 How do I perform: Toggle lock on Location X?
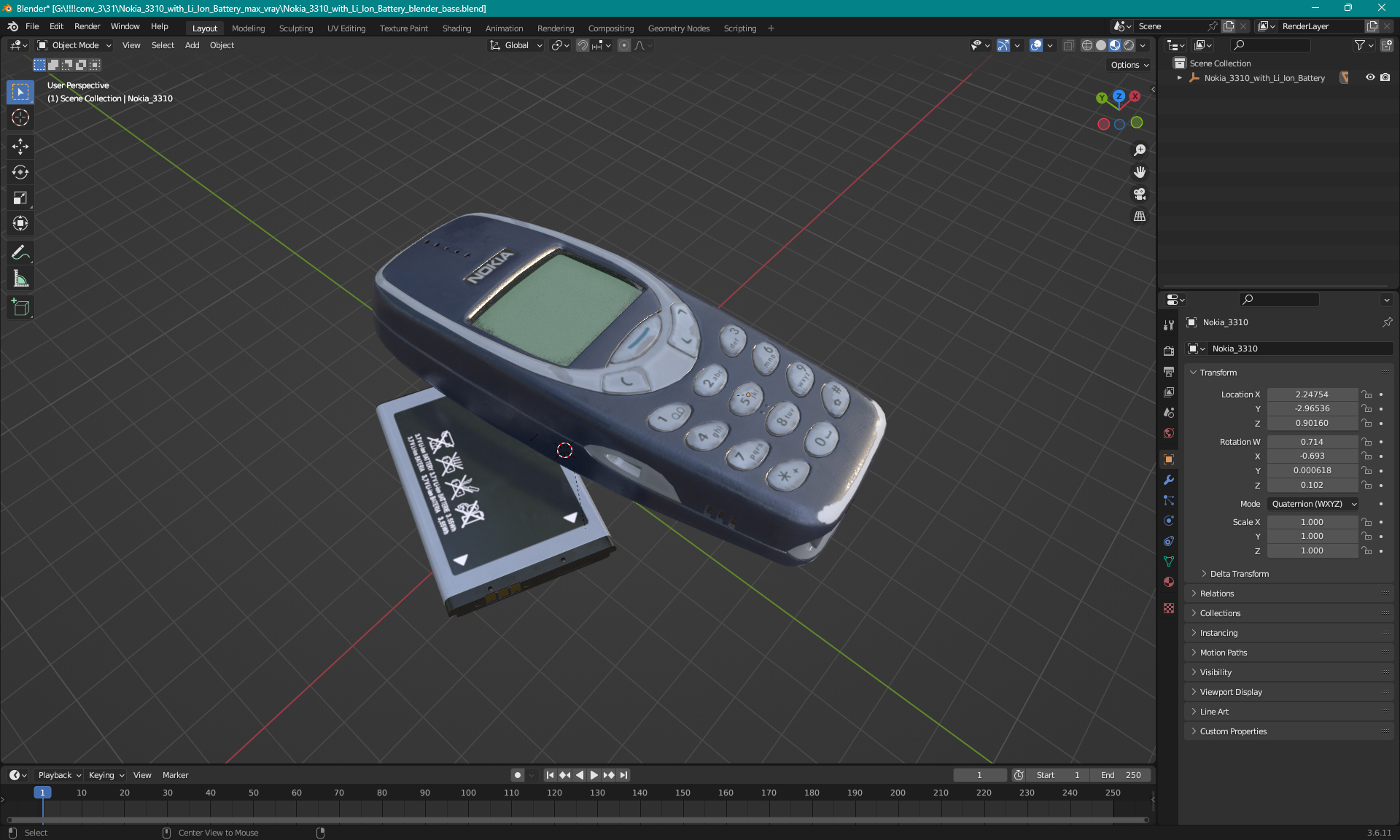[x=1367, y=394]
